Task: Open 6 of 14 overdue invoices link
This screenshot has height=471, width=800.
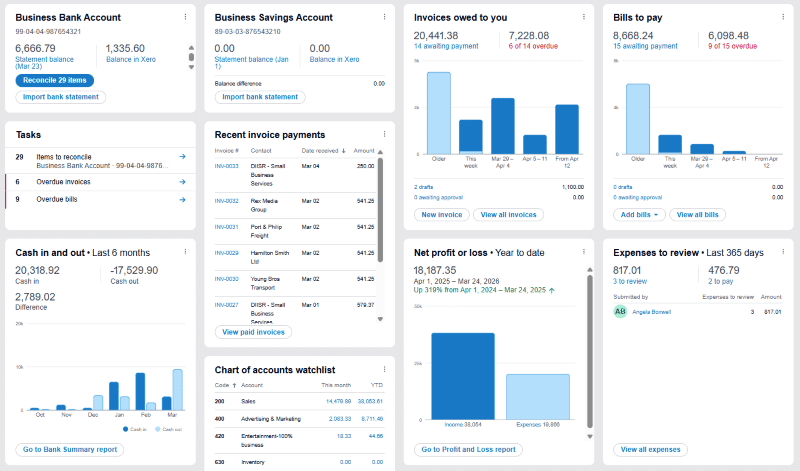Action: (533, 46)
